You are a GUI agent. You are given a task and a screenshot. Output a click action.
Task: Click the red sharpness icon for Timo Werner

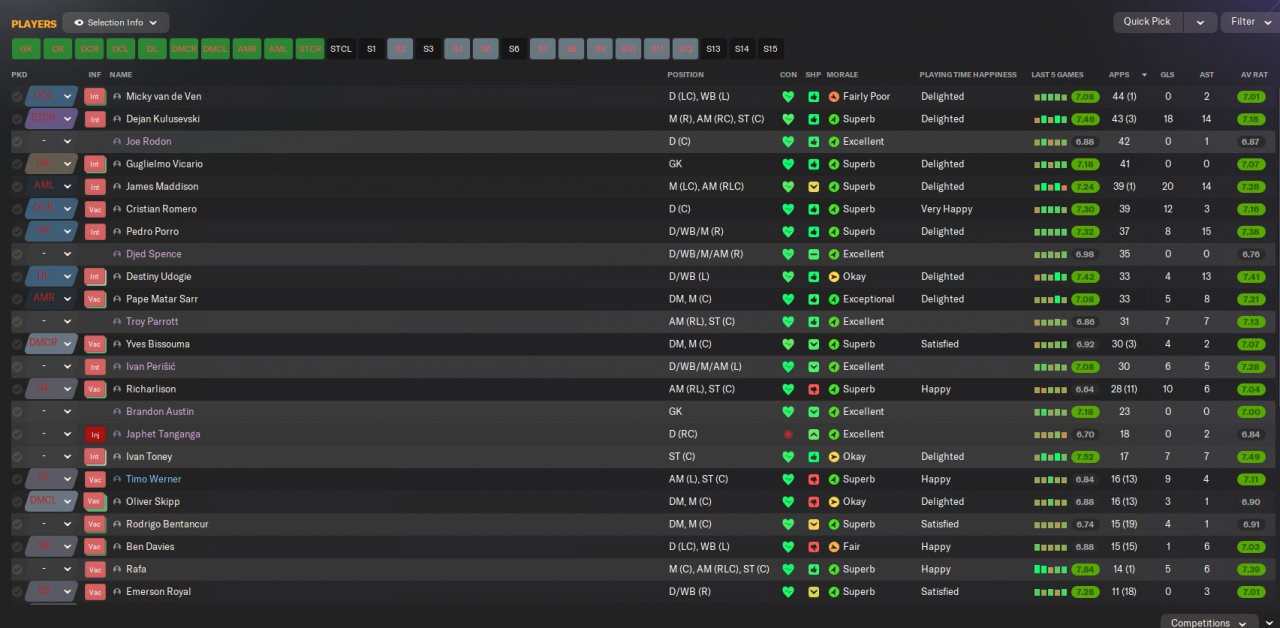[814, 479]
